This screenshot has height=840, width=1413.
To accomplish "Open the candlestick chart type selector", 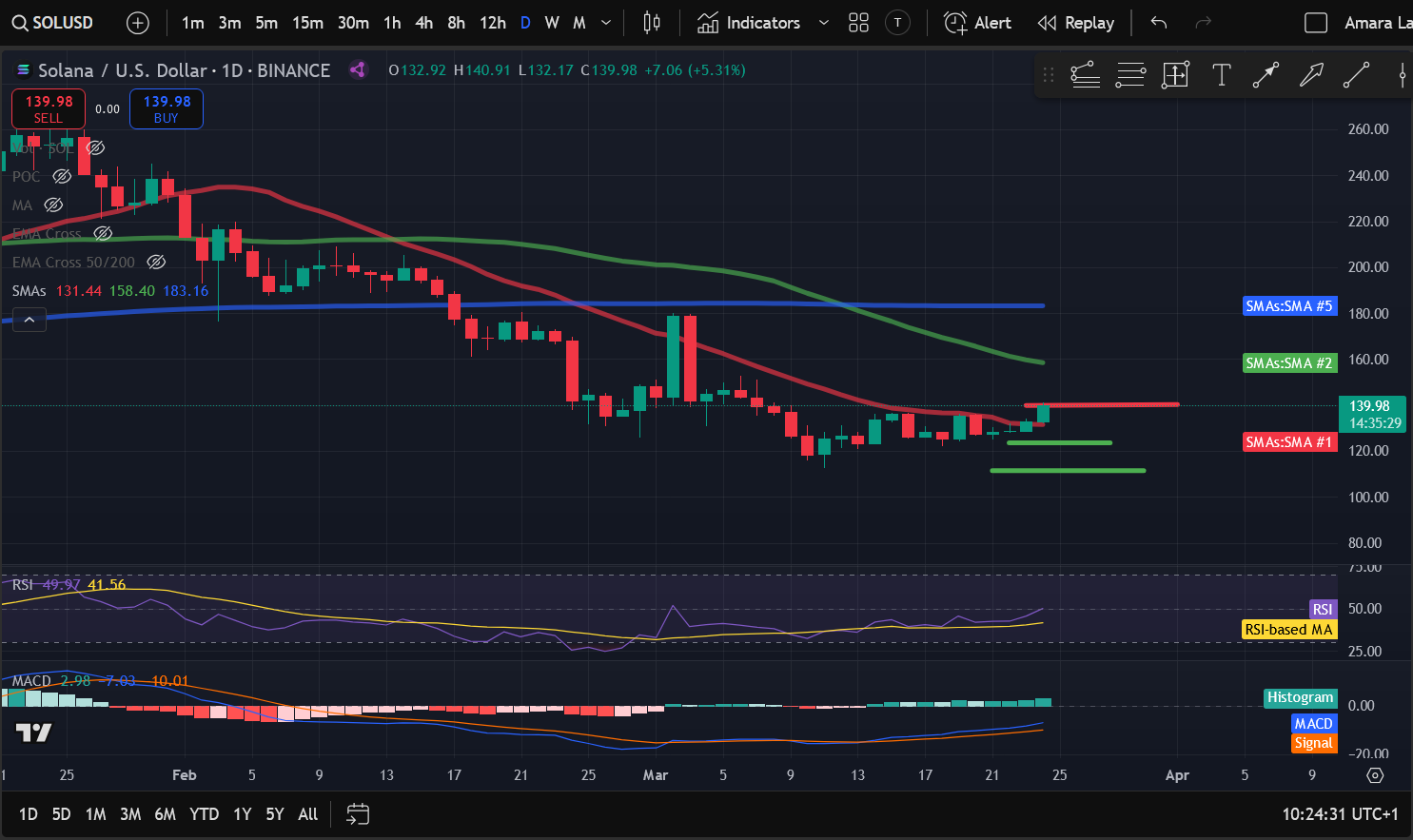I will tap(652, 23).
